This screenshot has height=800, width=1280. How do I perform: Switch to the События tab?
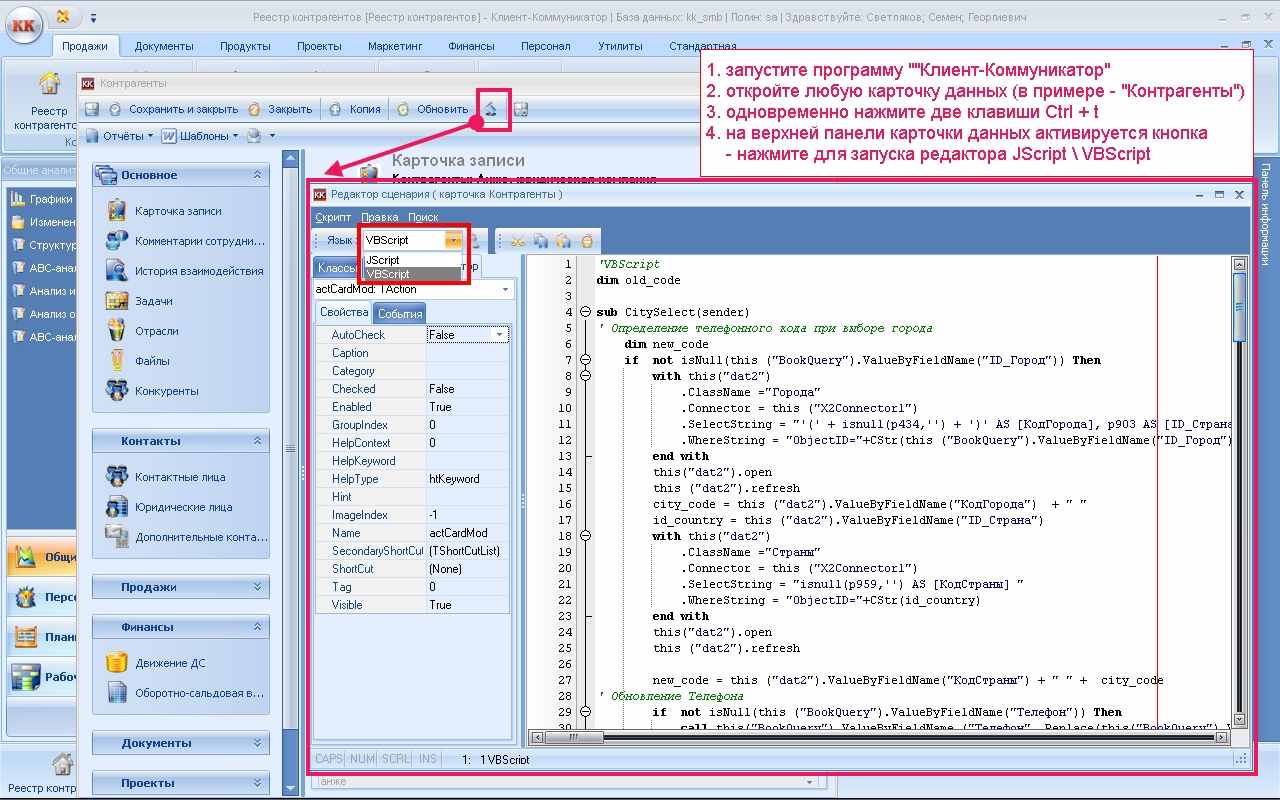(x=400, y=313)
